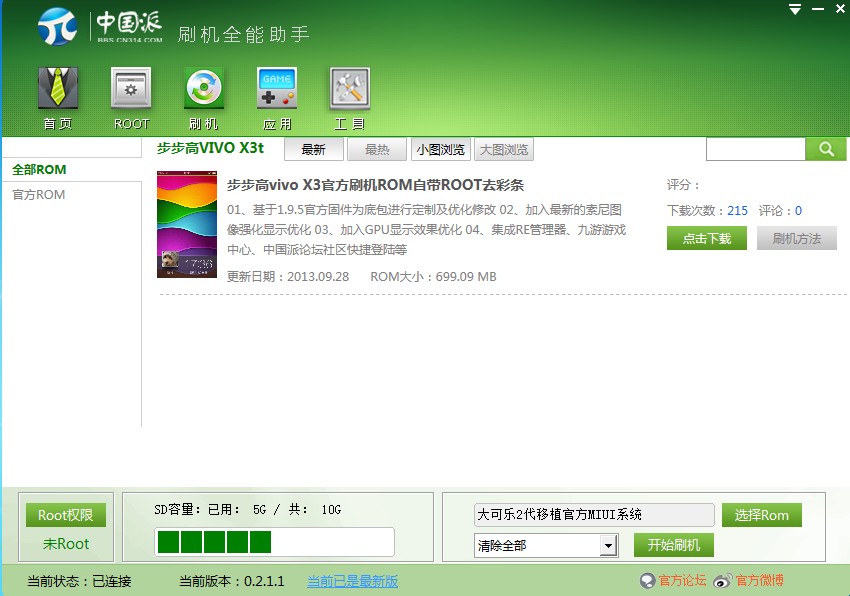Click the SD容量 usage text

pyautogui.click(x=247, y=510)
